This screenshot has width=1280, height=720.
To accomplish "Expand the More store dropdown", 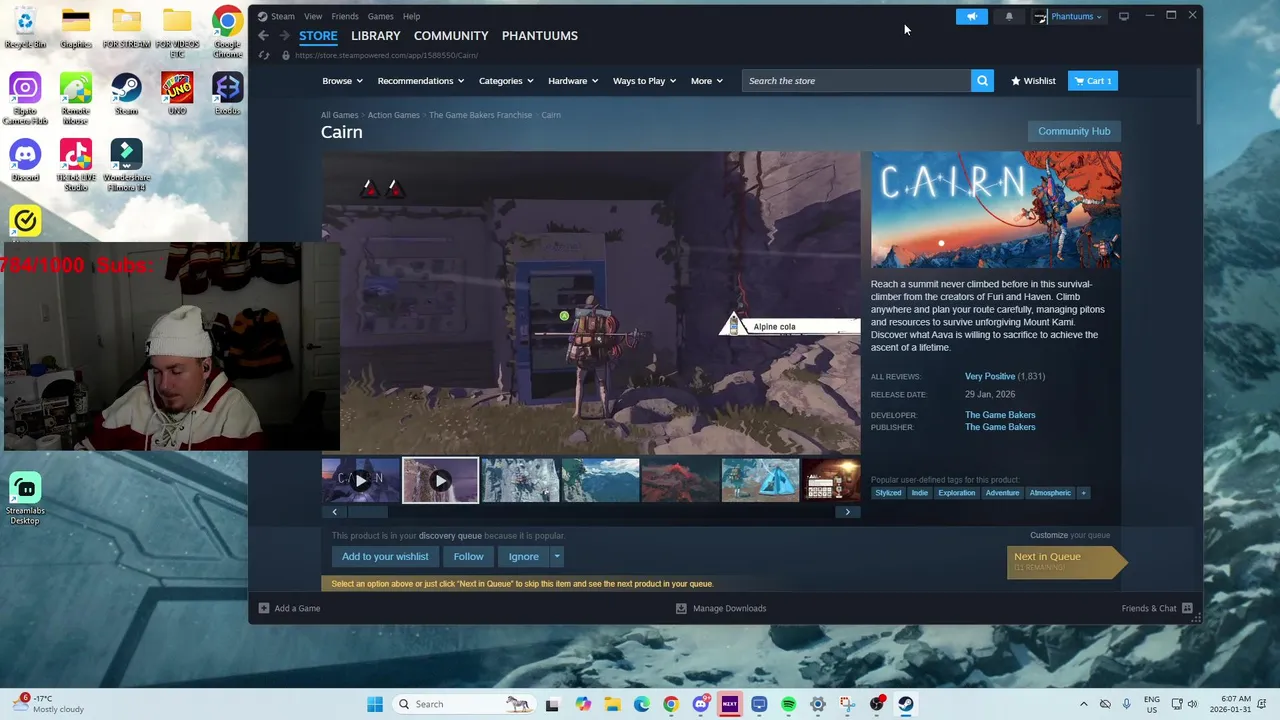I will tap(706, 81).
